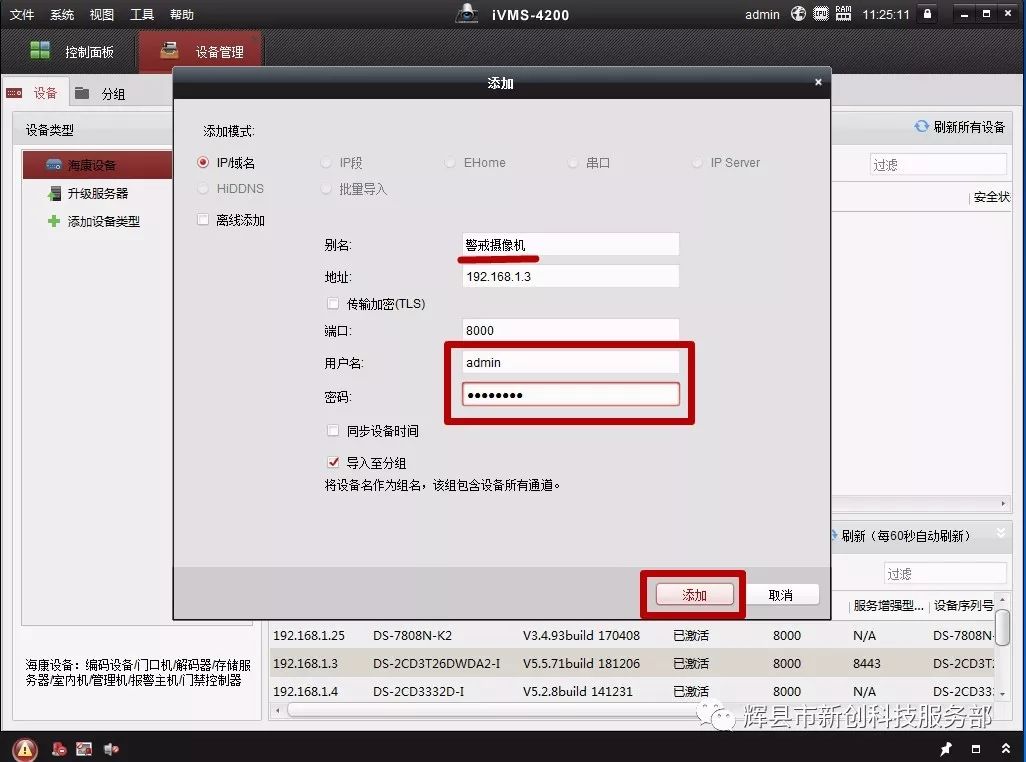Select row with IP 192.168.1.4
The height and width of the screenshot is (762, 1026).
point(631,691)
